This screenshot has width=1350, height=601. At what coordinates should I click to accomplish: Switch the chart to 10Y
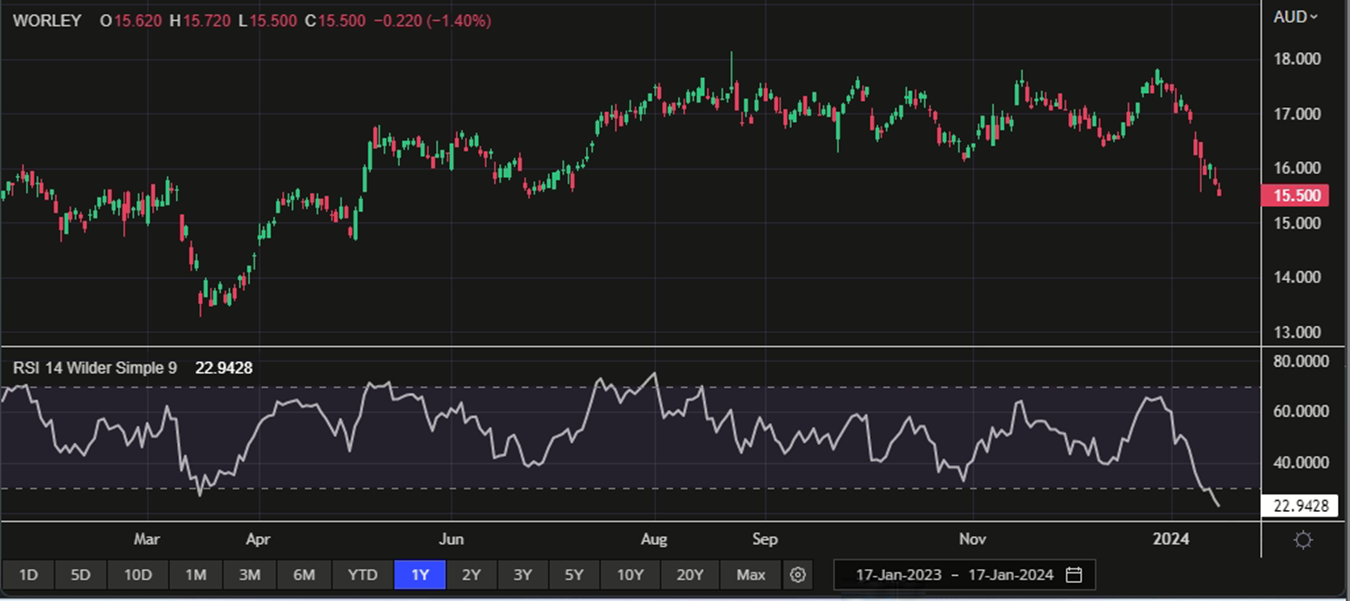(630, 575)
